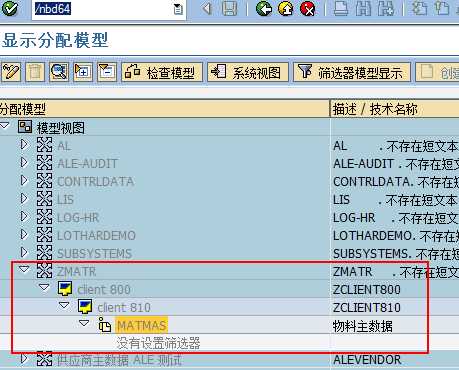Expand the LOG-HR model view node
This screenshot has width=459, height=370.
24,216
